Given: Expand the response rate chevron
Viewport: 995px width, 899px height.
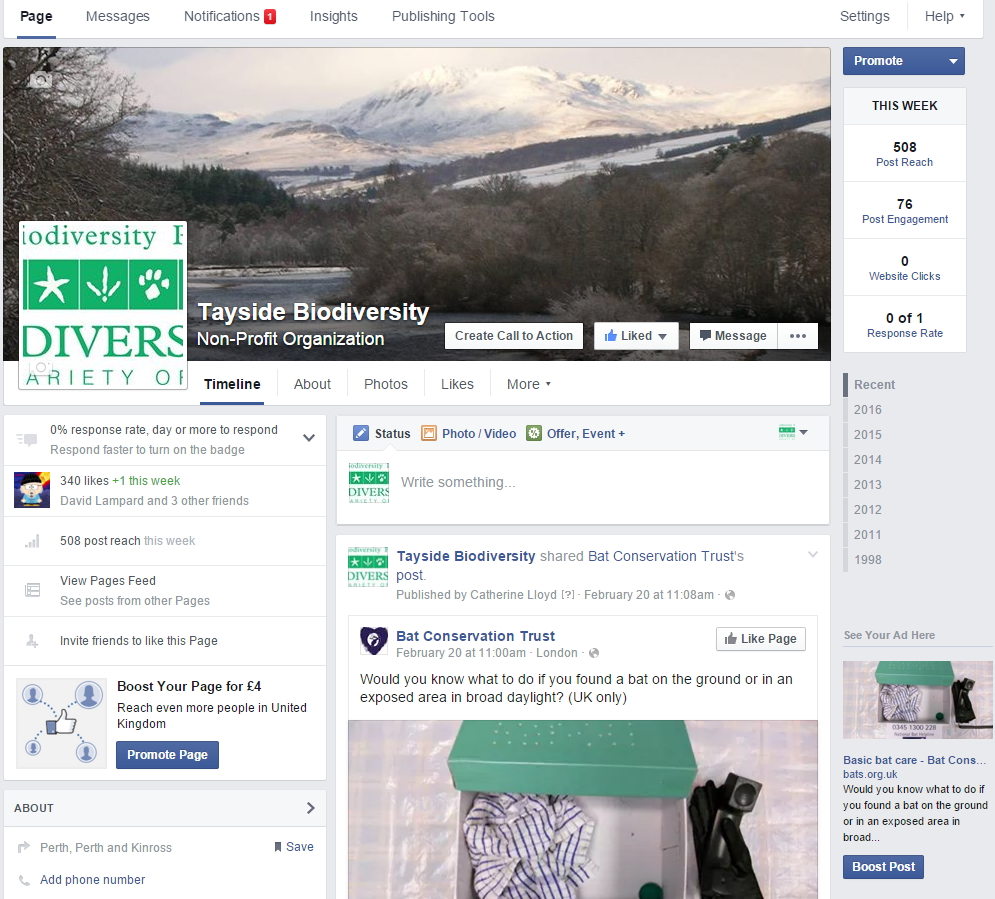Looking at the screenshot, I should point(309,438).
